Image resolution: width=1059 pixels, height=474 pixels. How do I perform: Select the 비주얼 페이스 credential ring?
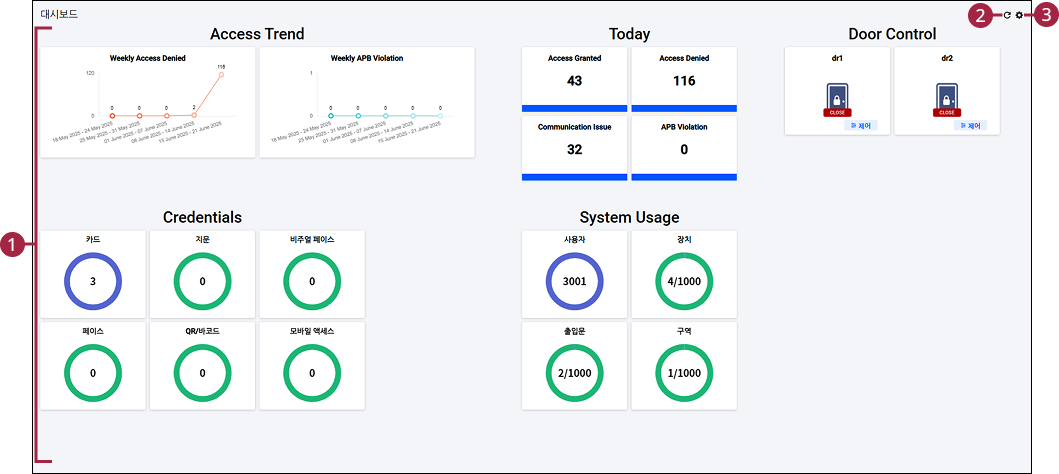point(312,281)
